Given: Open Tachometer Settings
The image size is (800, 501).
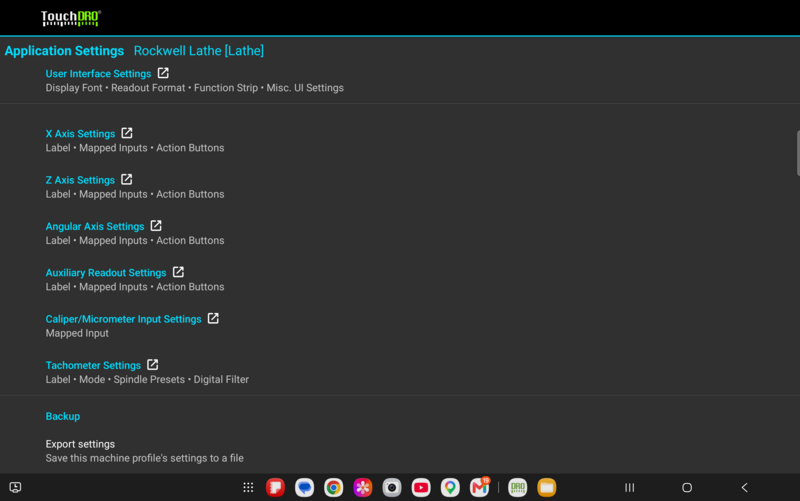Looking at the screenshot, I should click(93, 366).
